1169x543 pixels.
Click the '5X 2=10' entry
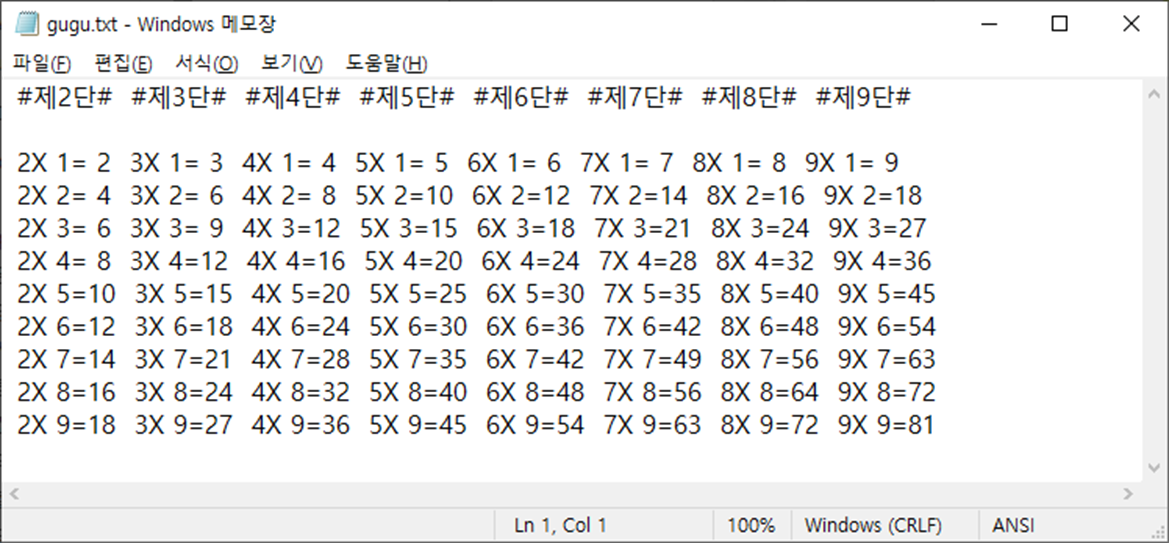tap(404, 195)
